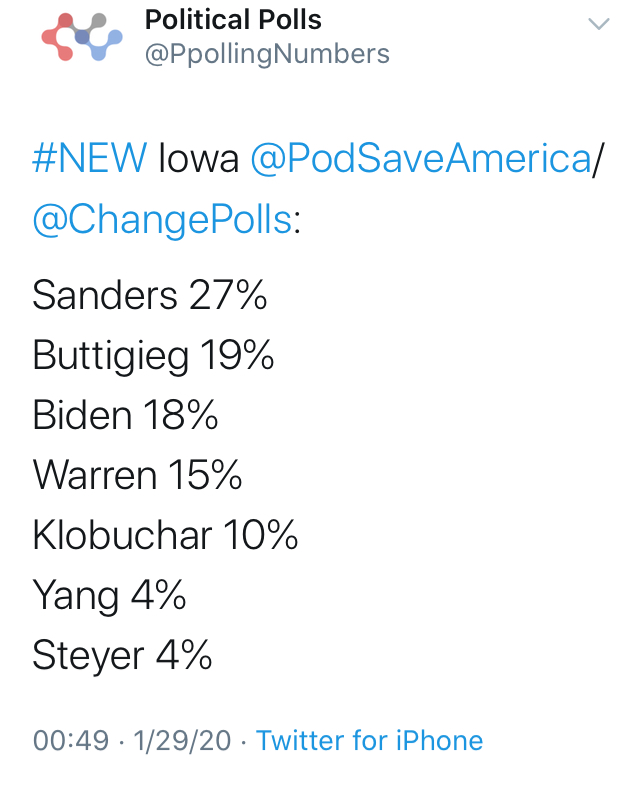Click the word Iowa in the tweet
The image size is (640, 787).
[x=198, y=159]
